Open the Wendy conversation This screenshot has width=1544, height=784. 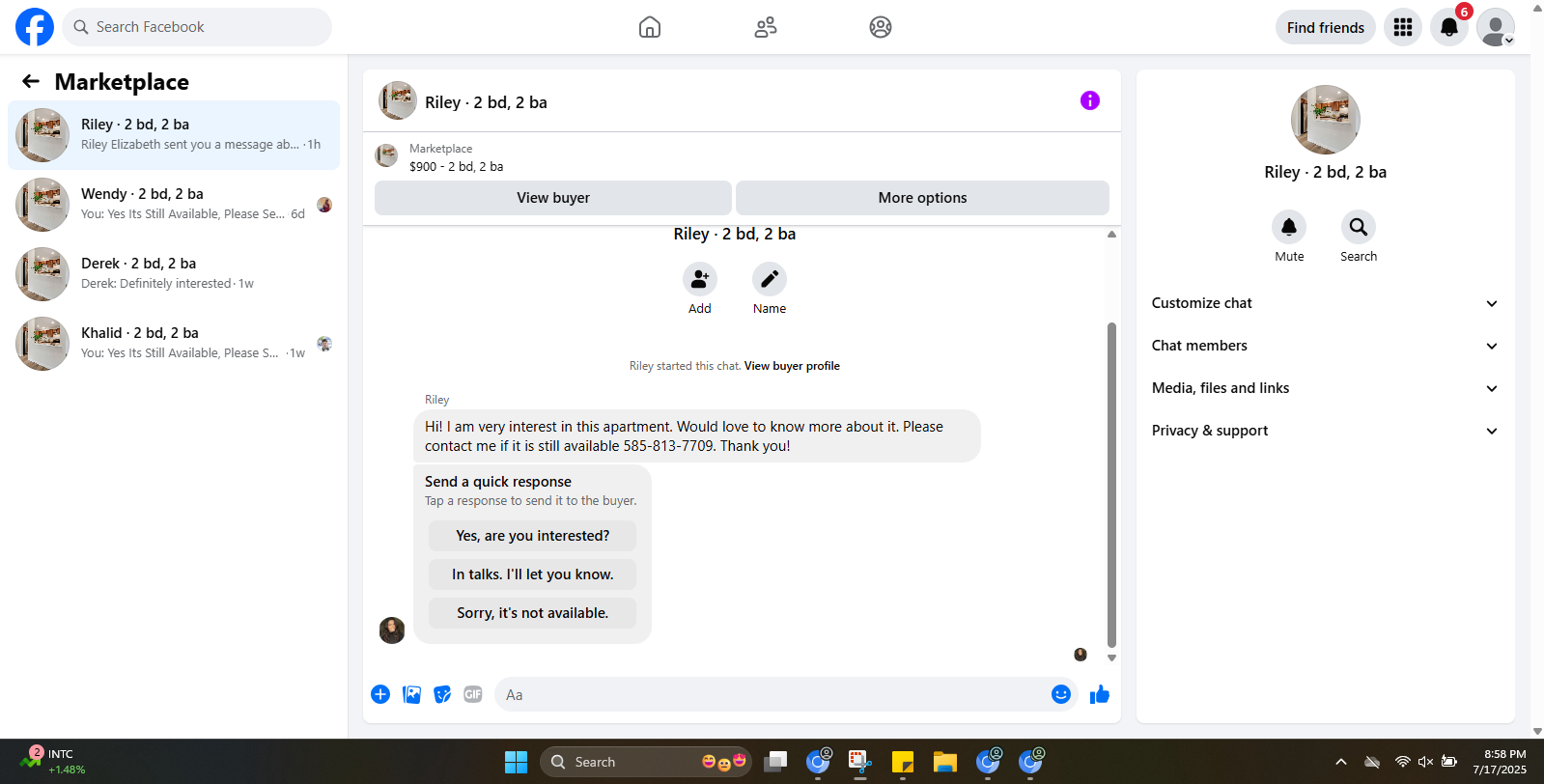click(174, 205)
